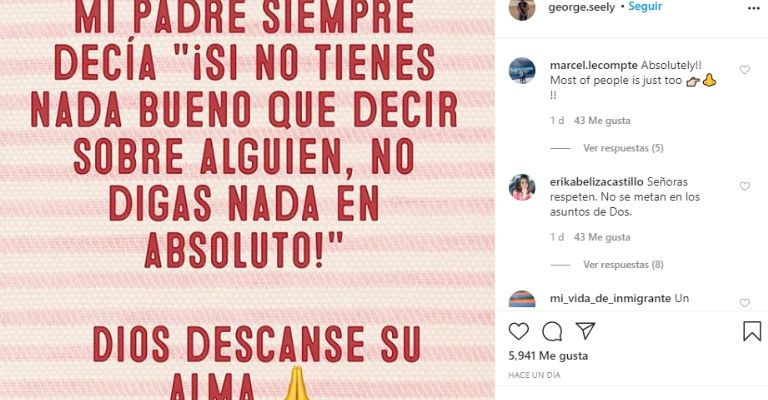Like mi_vida_de_inmigrante's comment heart
768x400 pixels.
click(744, 303)
